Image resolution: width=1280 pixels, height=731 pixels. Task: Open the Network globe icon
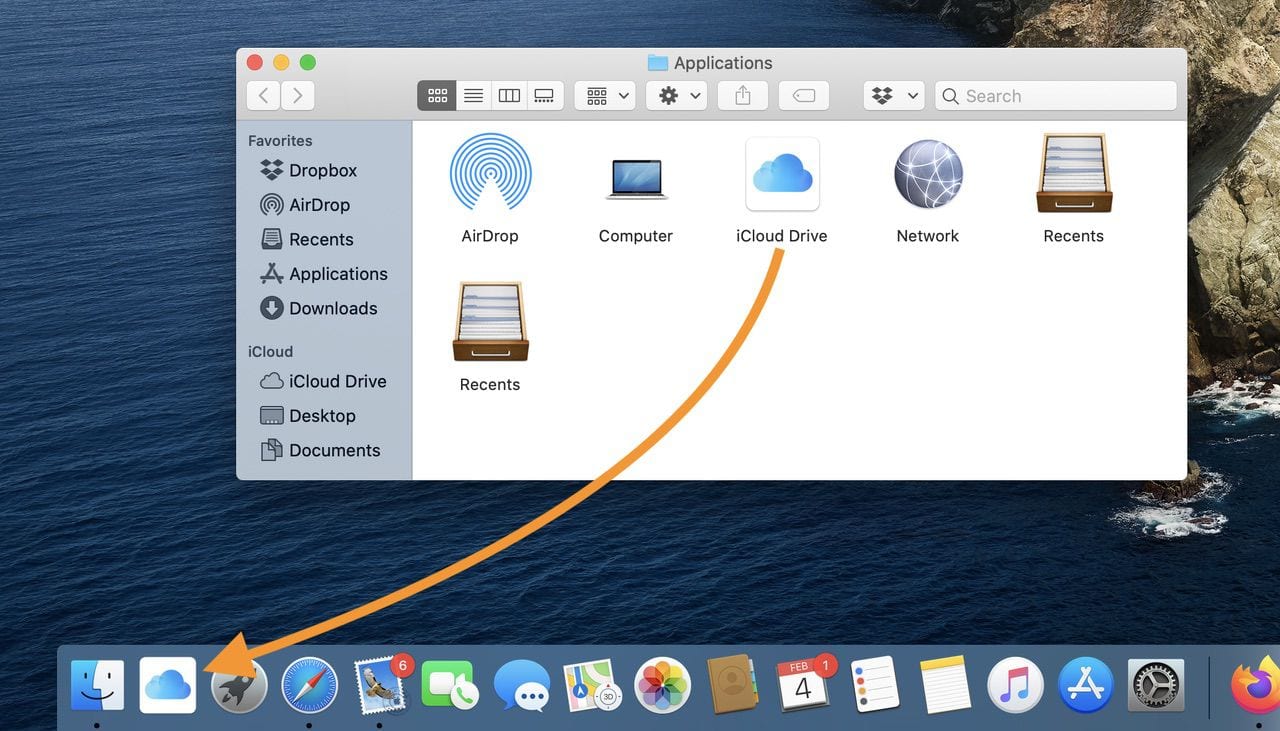point(928,175)
